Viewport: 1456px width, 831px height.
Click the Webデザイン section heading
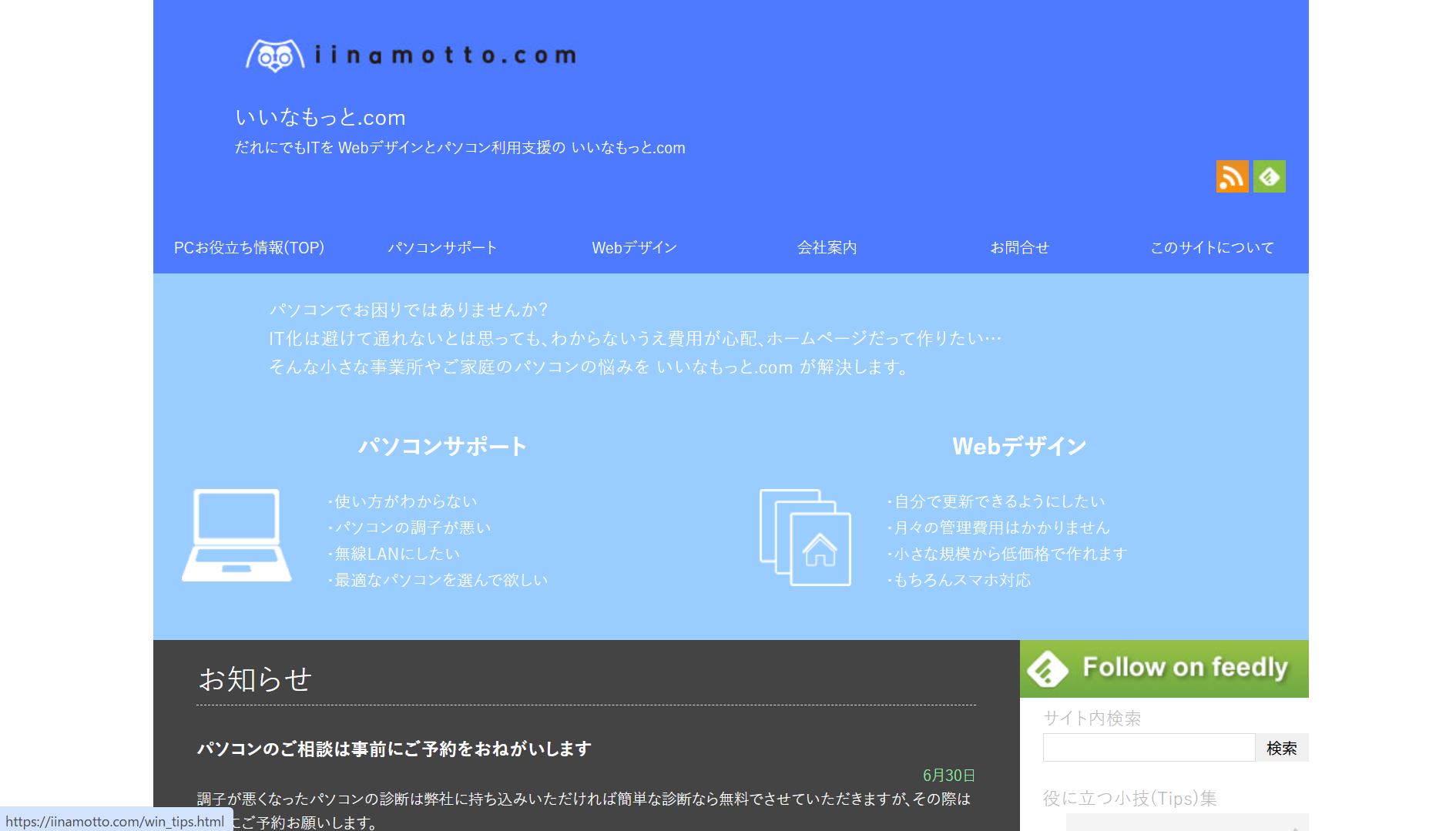click(1019, 446)
